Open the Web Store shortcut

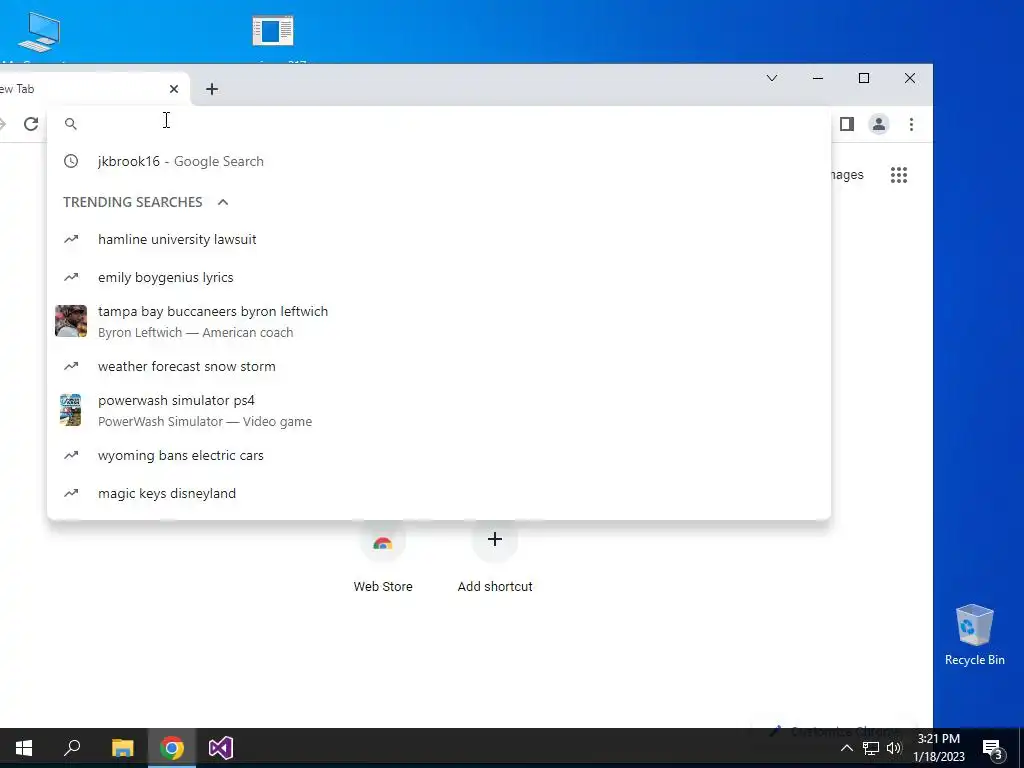pos(383,556)
